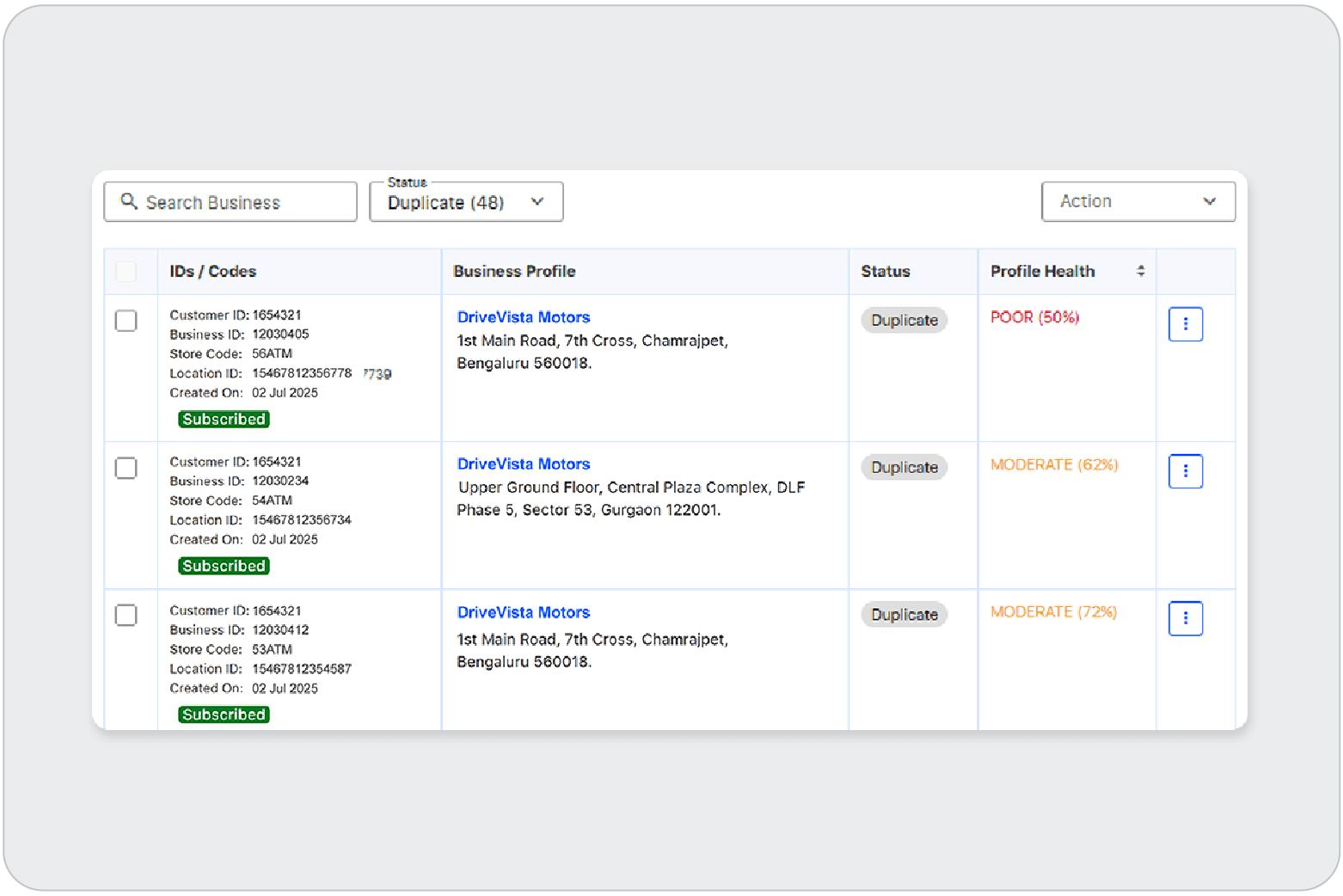
Task: Click Subscribed badge under store code 53ATM
Action: (224, 715)
